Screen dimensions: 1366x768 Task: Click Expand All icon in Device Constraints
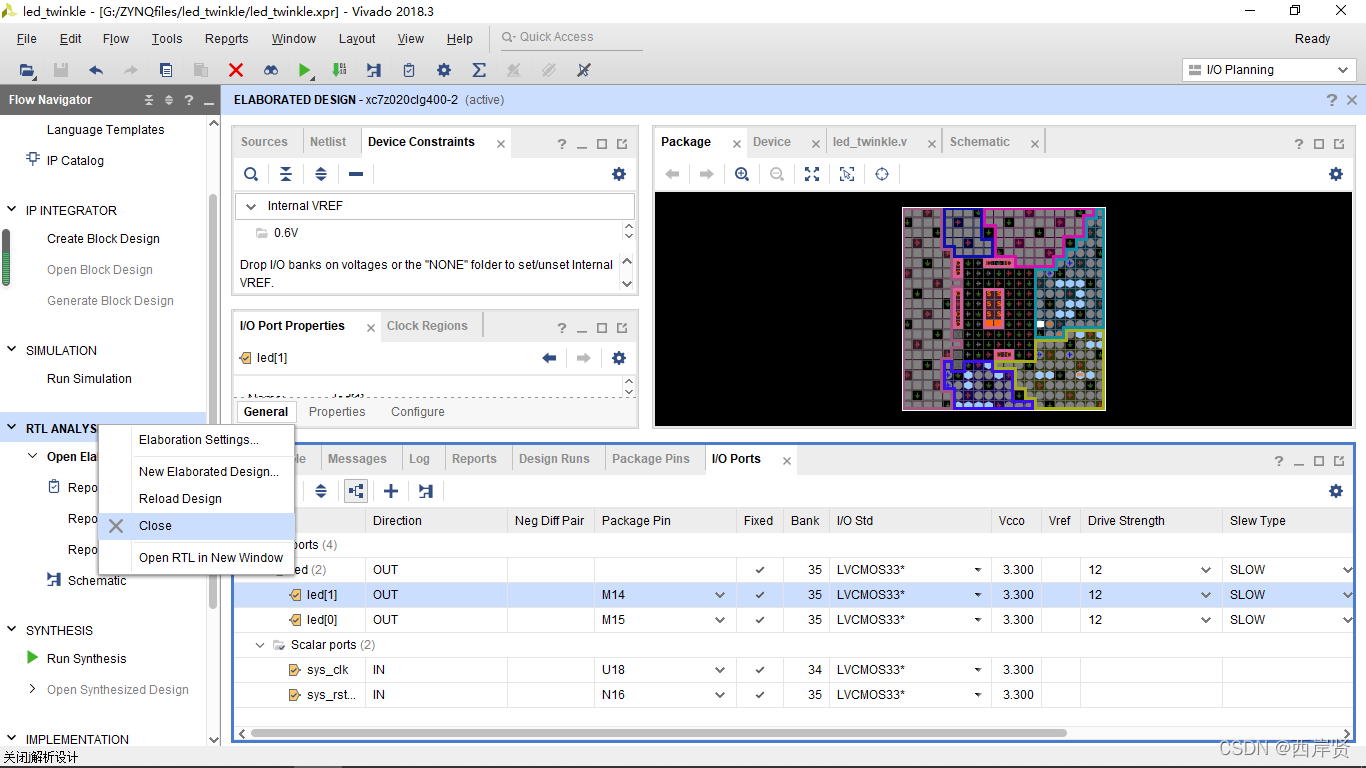pyautogui.click(x=321, y=174)
